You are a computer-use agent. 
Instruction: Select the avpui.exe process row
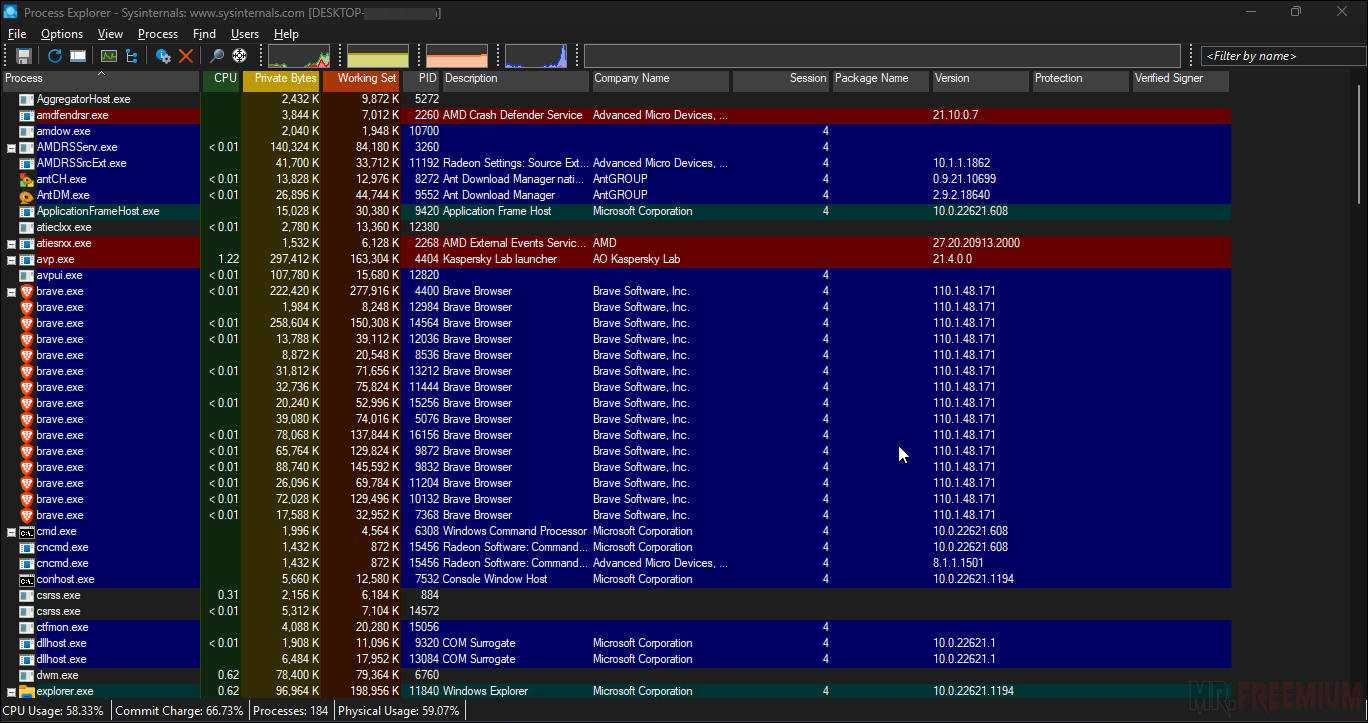click(x=615, y=275)
